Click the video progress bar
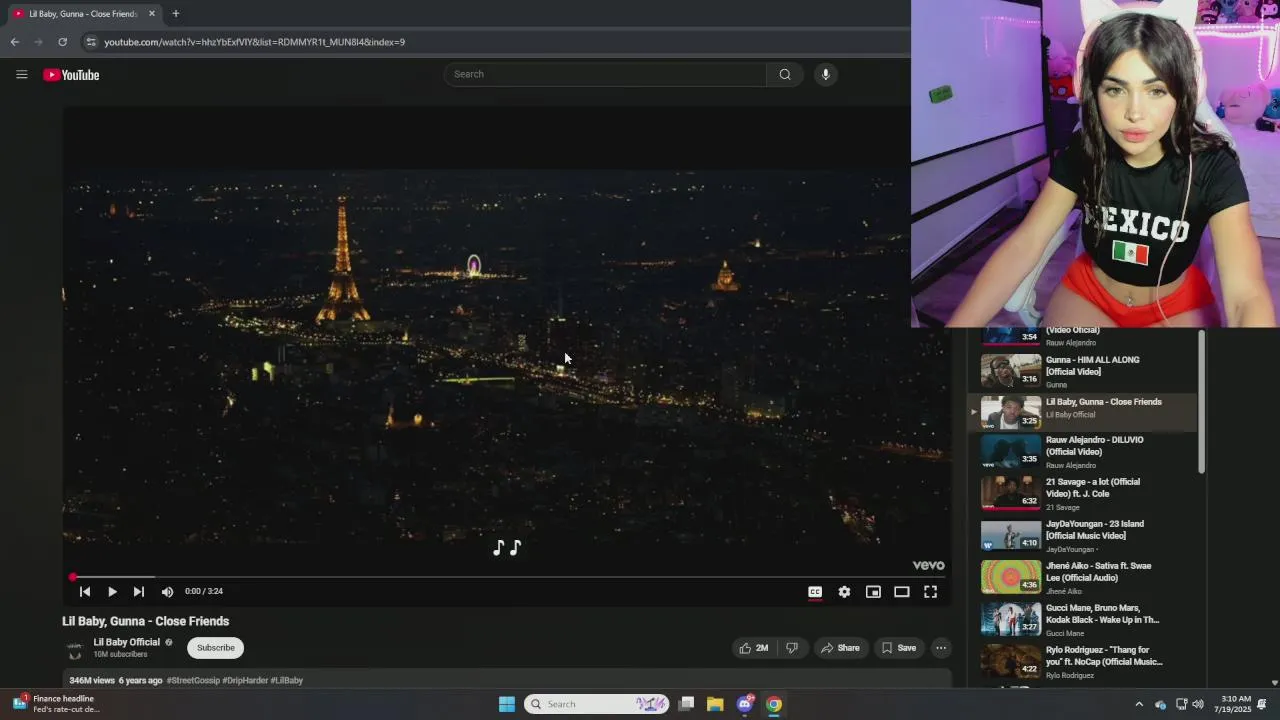This screenshot has width=1280, height=720. [507, 577]
